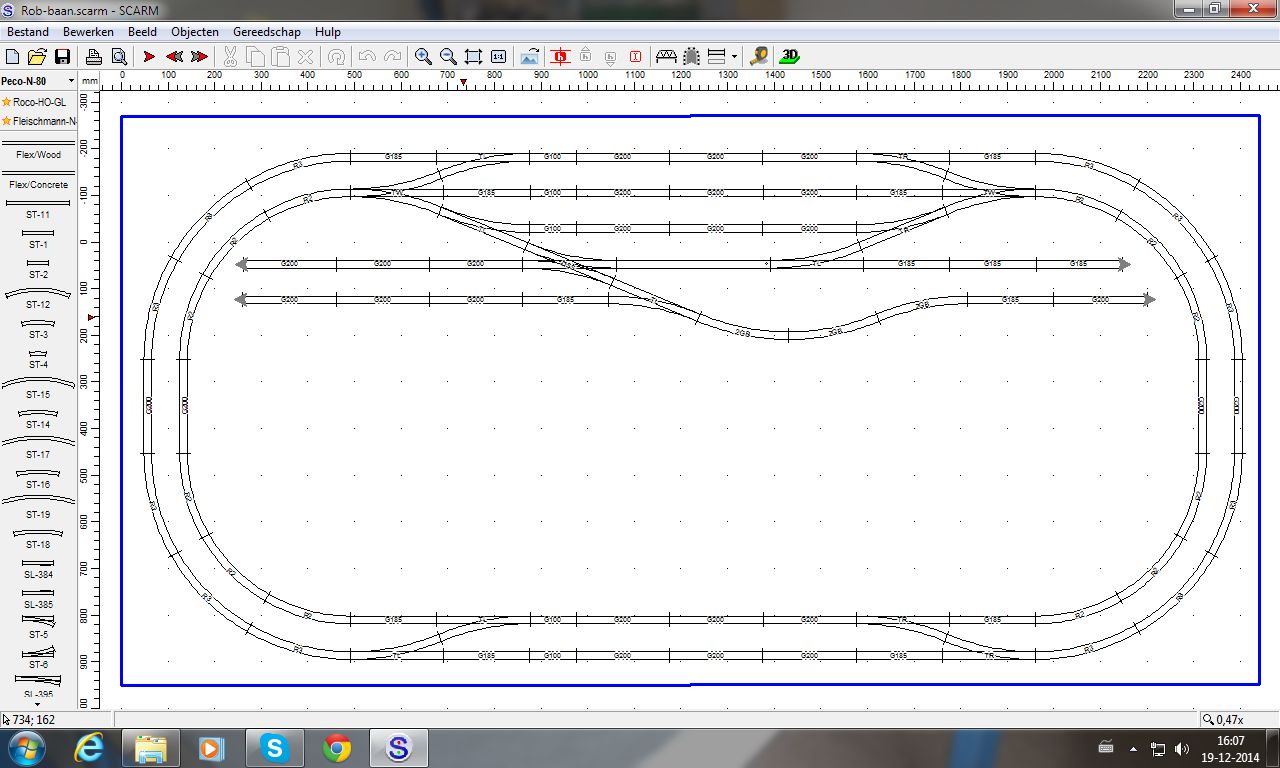Click the mm units ruler corner

[90, 81]
